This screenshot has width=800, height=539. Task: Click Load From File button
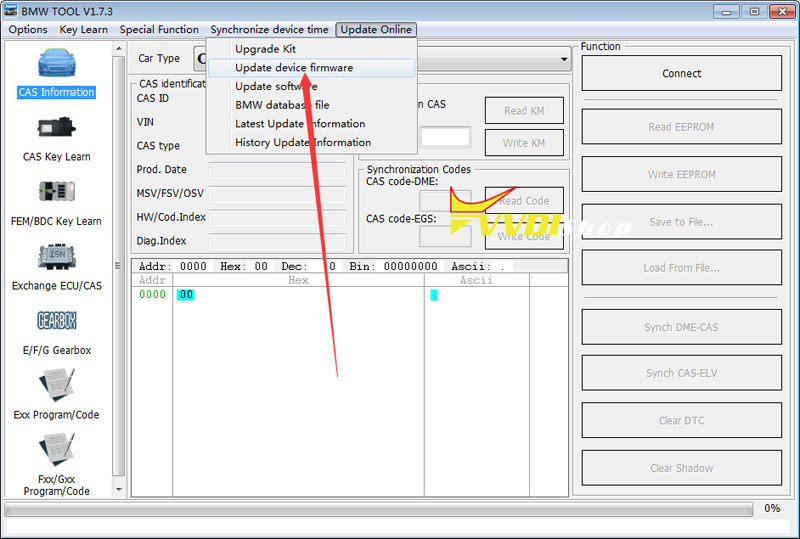[x=682, y=267]
